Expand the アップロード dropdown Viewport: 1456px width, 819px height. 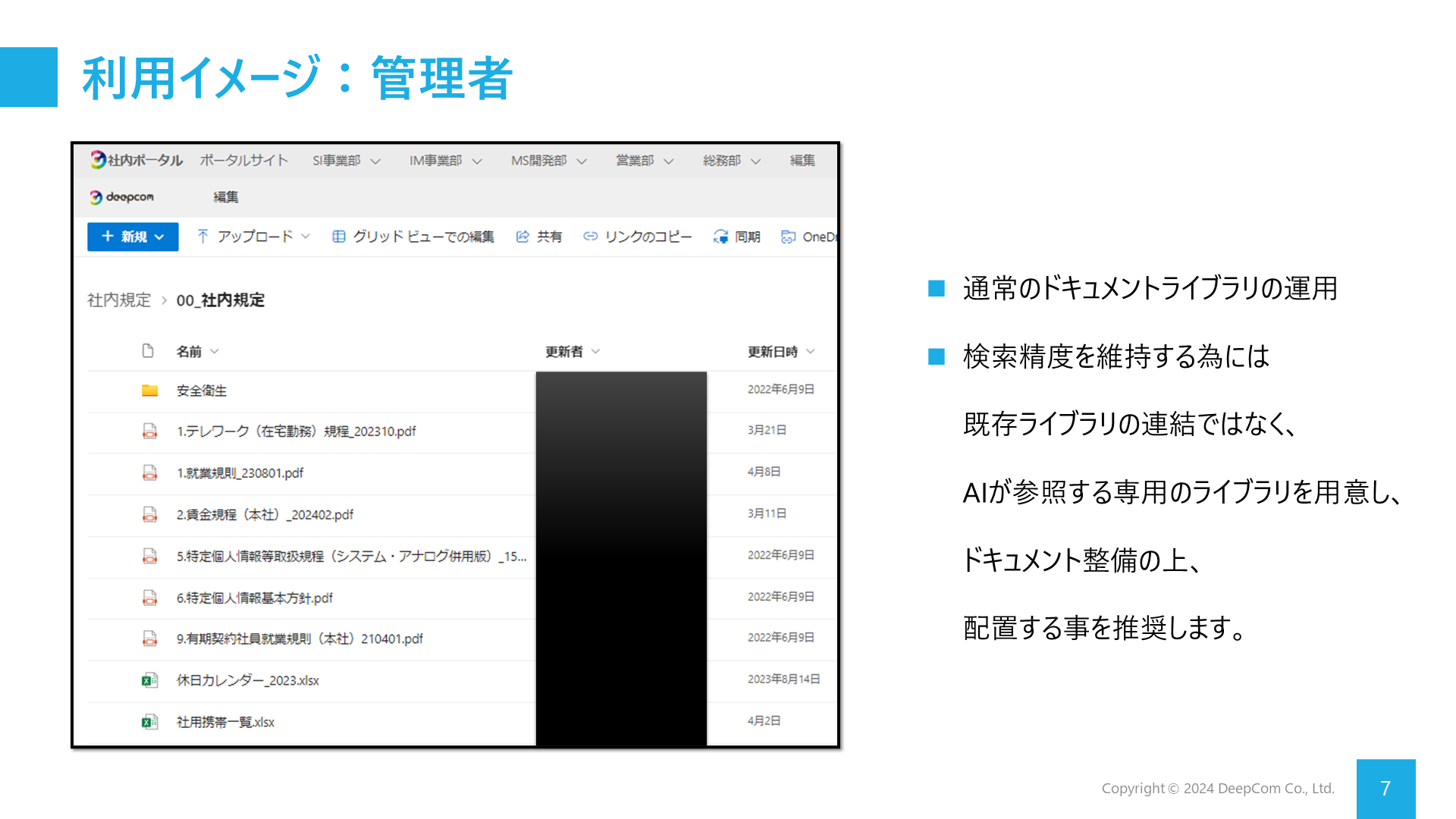pos(306,237)
